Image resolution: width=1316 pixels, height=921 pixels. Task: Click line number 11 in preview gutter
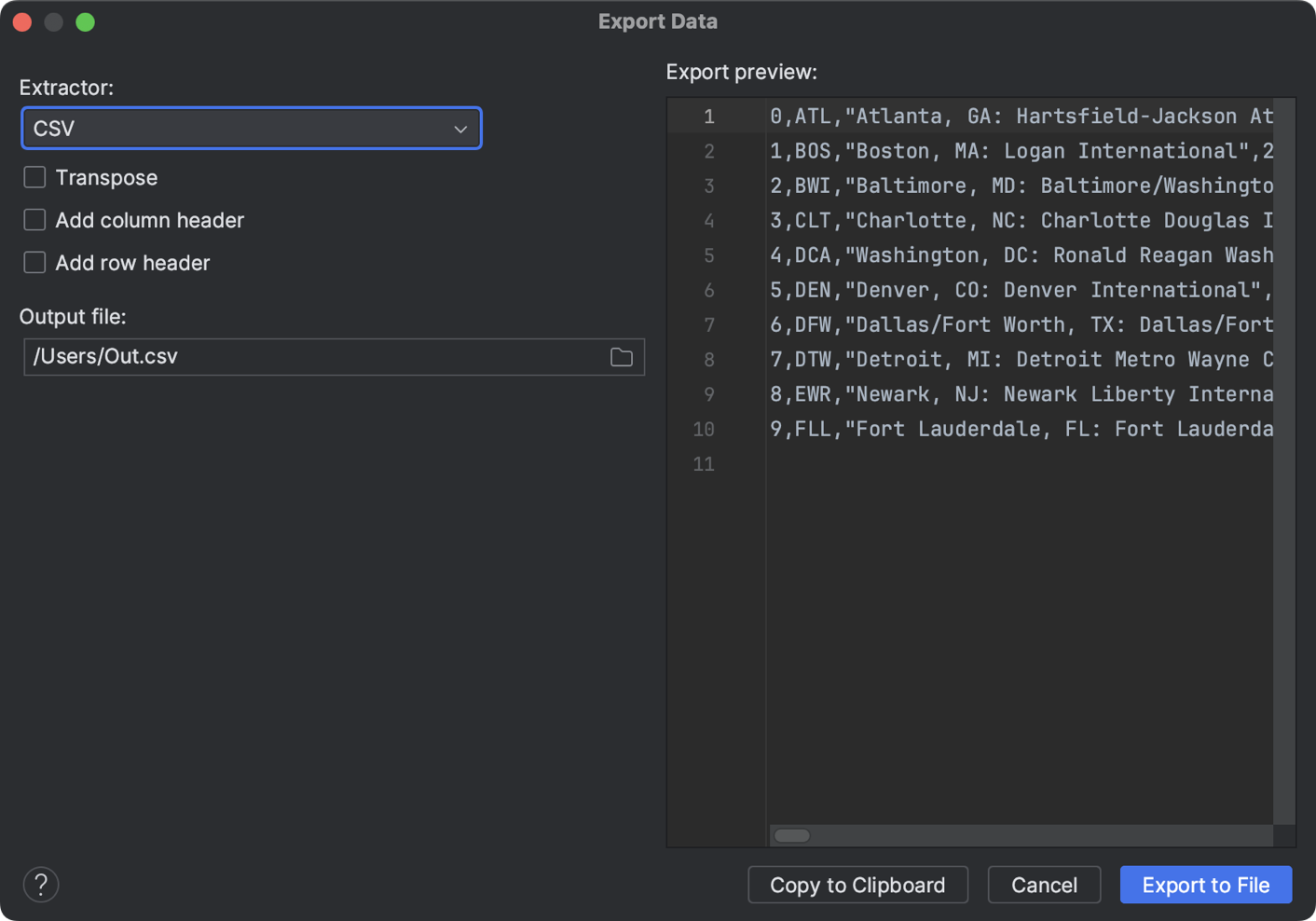pos(704,464)
